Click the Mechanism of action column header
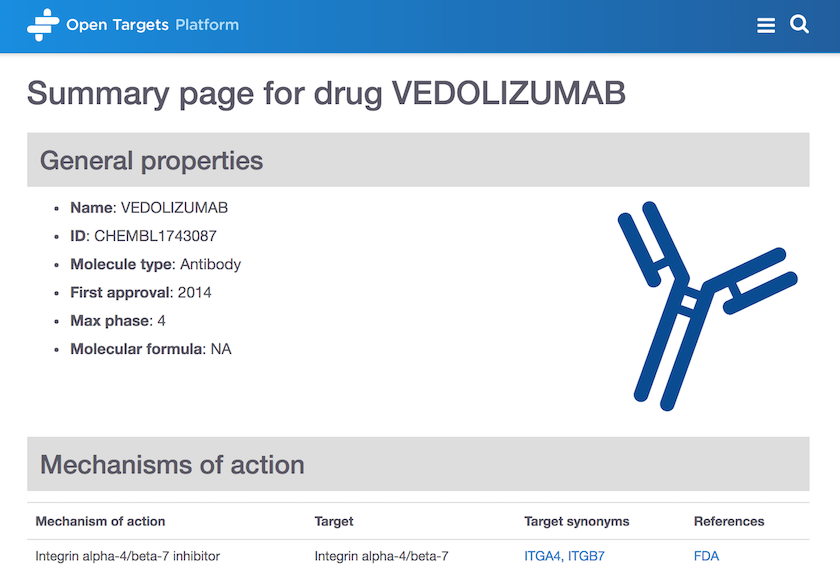The height and width of the screenshot is (578, 840). [100, 521]
